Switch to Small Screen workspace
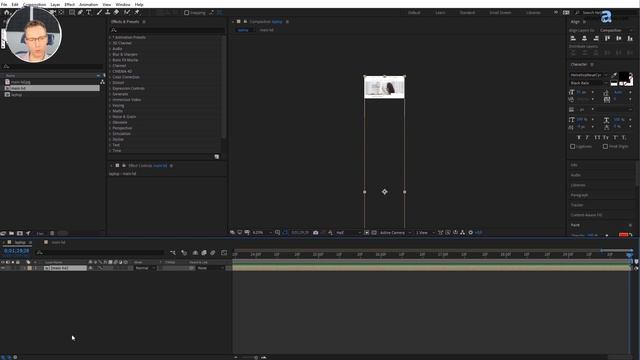Image resolution: width=640 pixels, height=360 pixels. (500, 13)
